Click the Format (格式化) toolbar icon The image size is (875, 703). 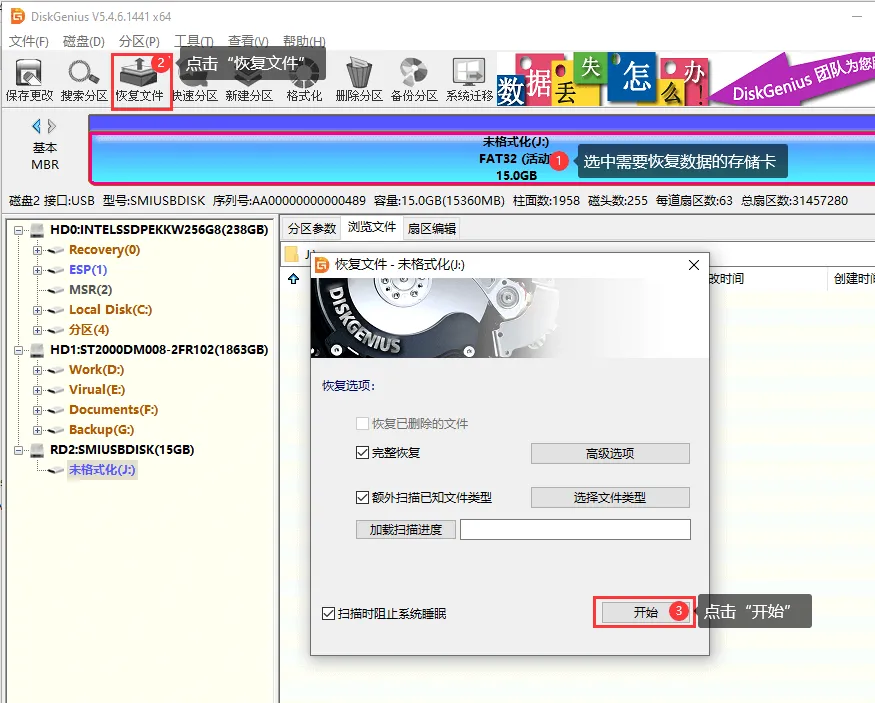304,80
